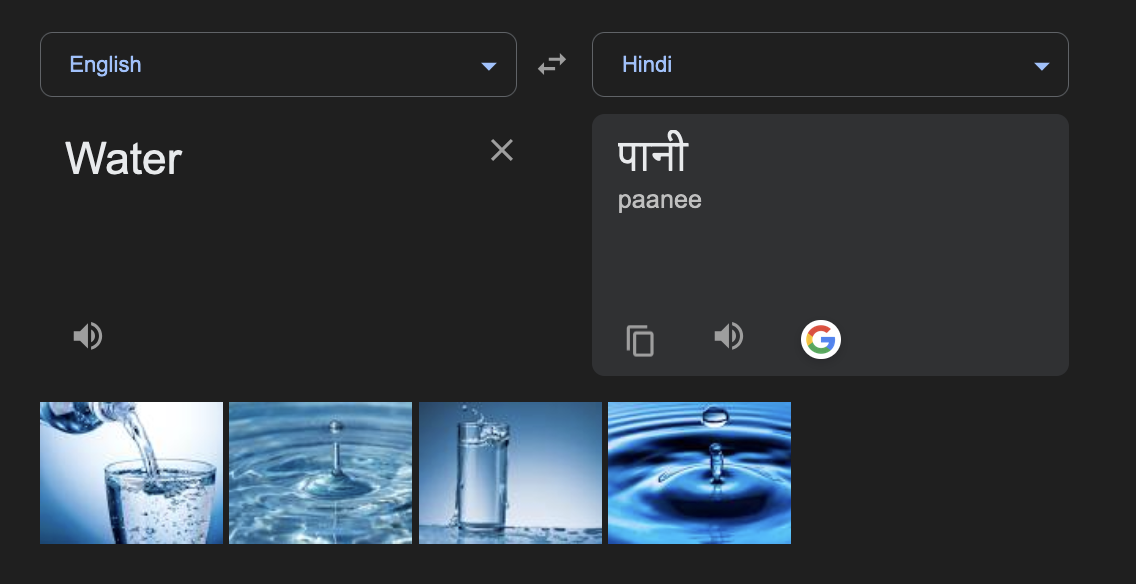Screen dimensions: 1136x584
Task: Clear the input with the X icon
Action: click(501, 150)
